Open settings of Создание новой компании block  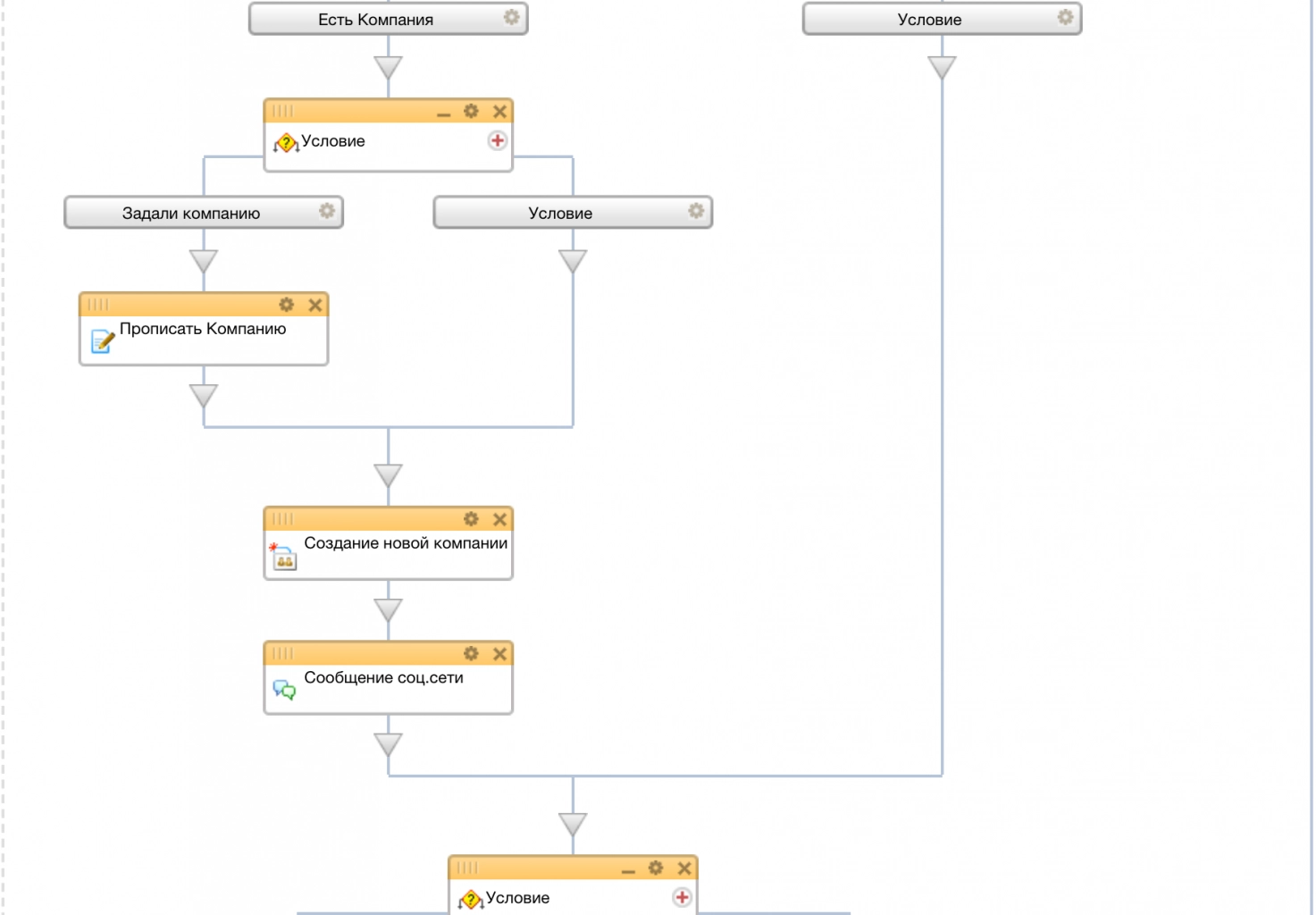pos(471,519)
